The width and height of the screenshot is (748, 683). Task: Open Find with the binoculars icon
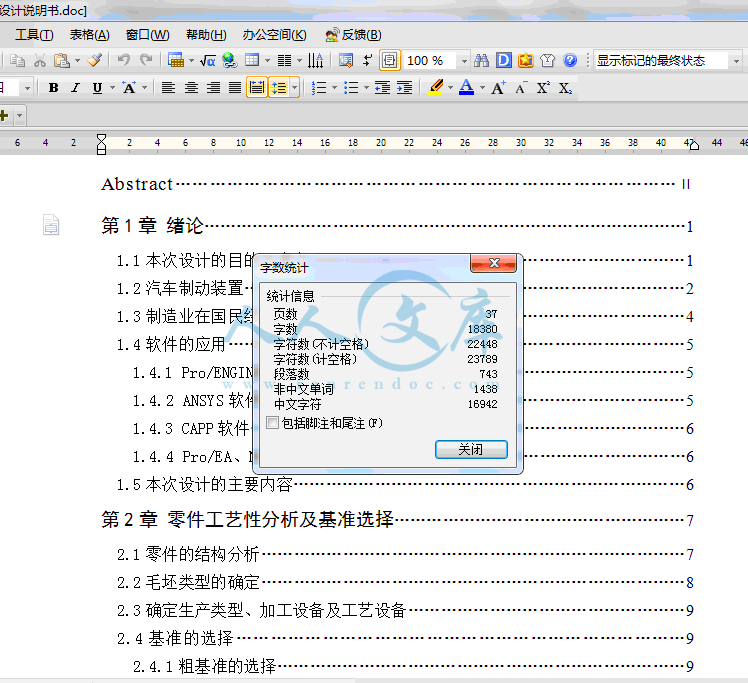[481, 61]
